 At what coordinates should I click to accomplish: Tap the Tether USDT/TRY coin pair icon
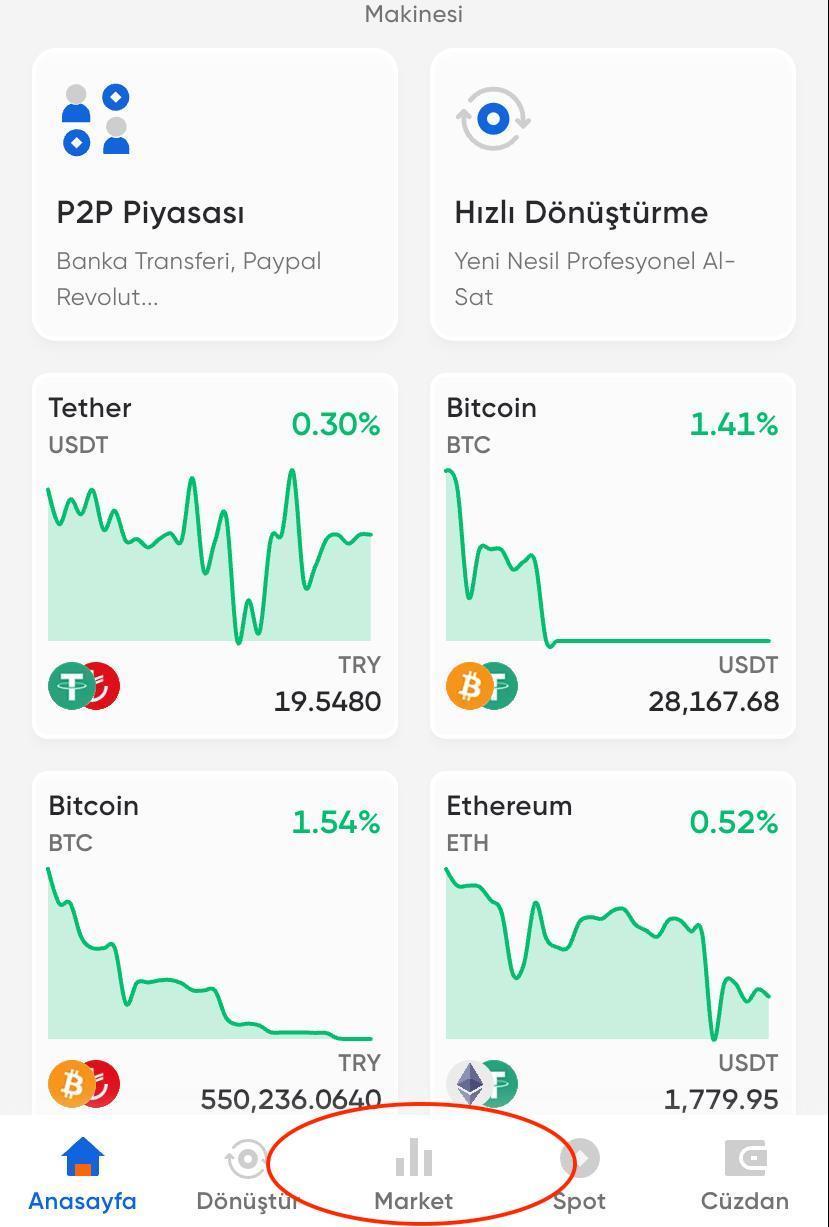(x=84, y=686)
